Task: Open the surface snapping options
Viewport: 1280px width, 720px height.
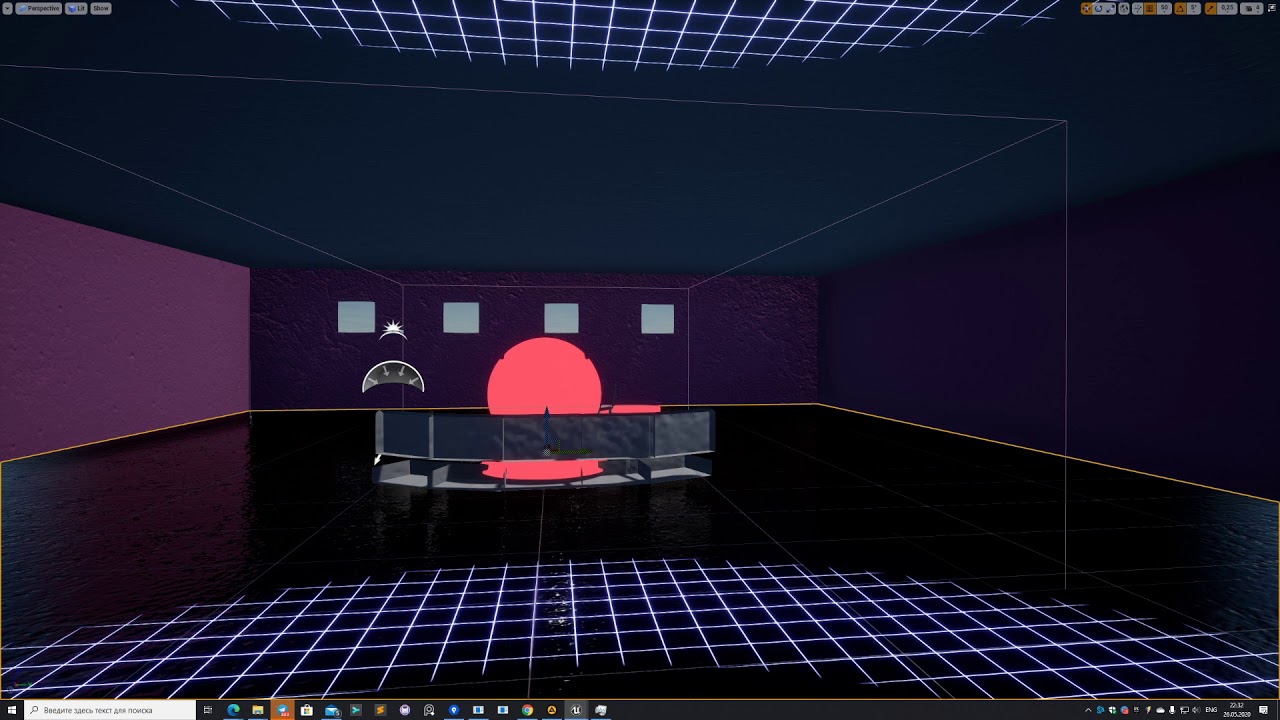Action: coord(1138,8)
